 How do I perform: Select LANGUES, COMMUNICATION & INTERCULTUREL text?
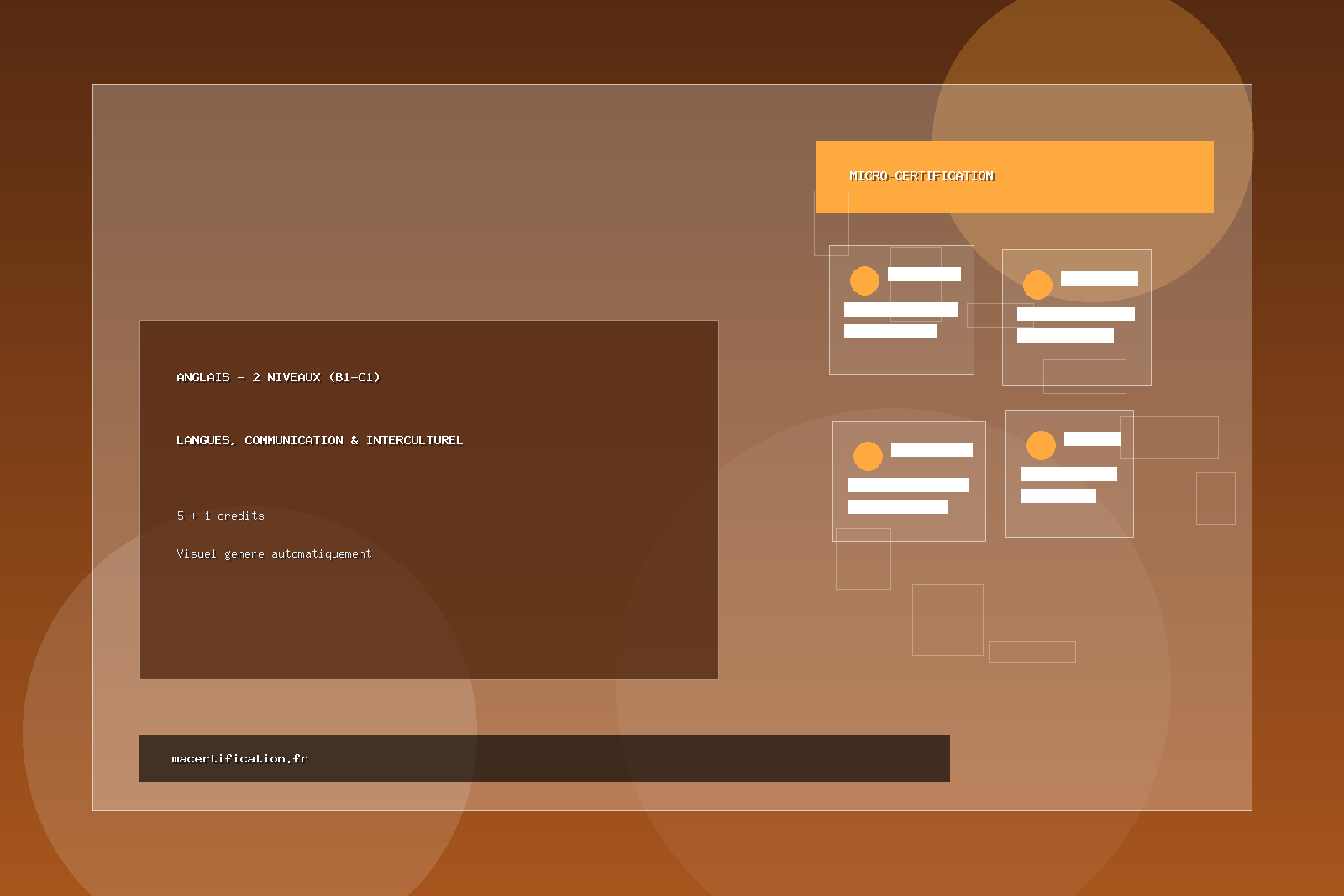click(319, 440)
